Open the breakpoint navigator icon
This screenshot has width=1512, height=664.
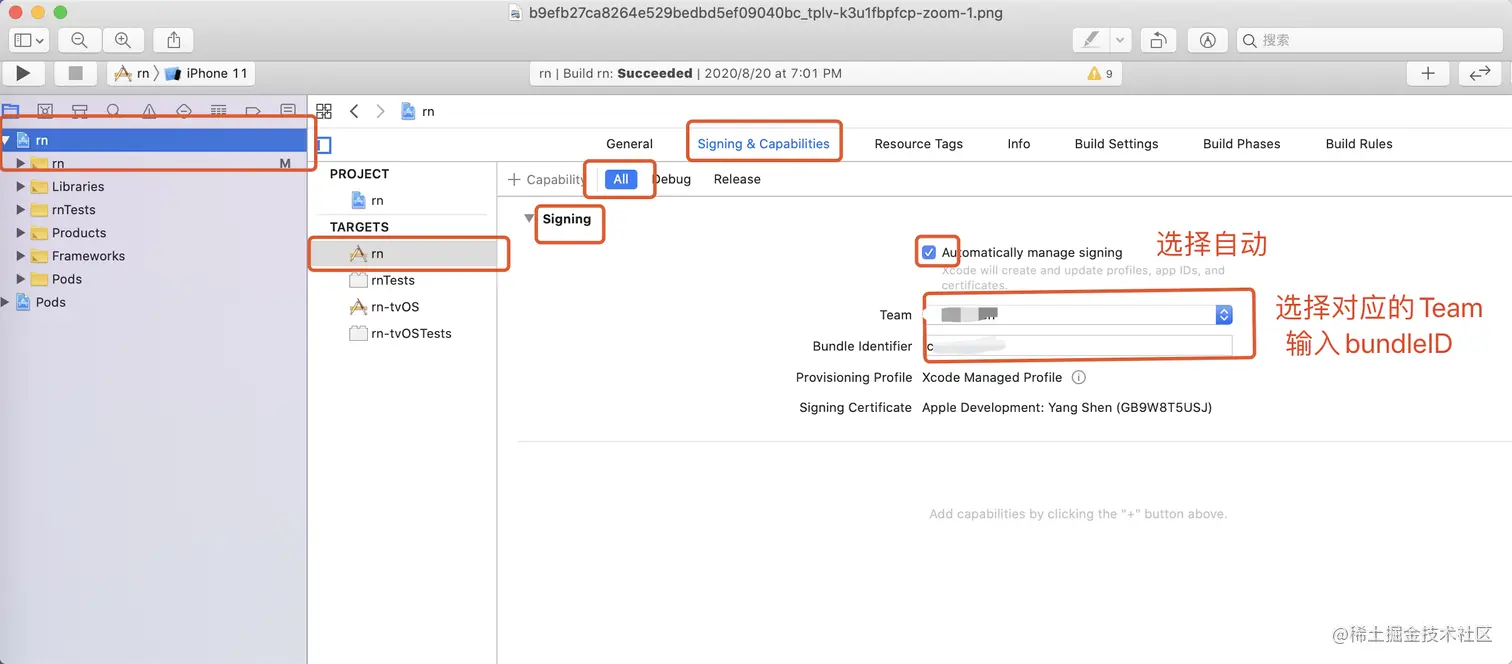[253, 110]
